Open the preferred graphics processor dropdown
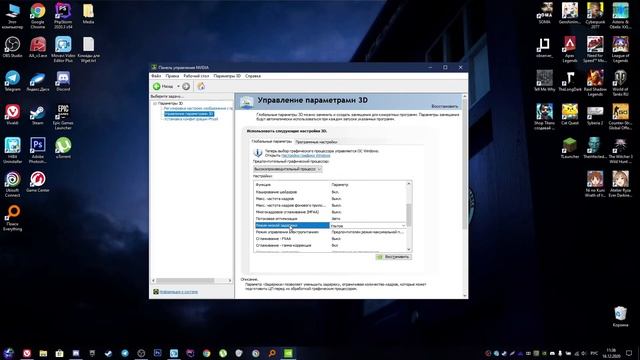 287,169
